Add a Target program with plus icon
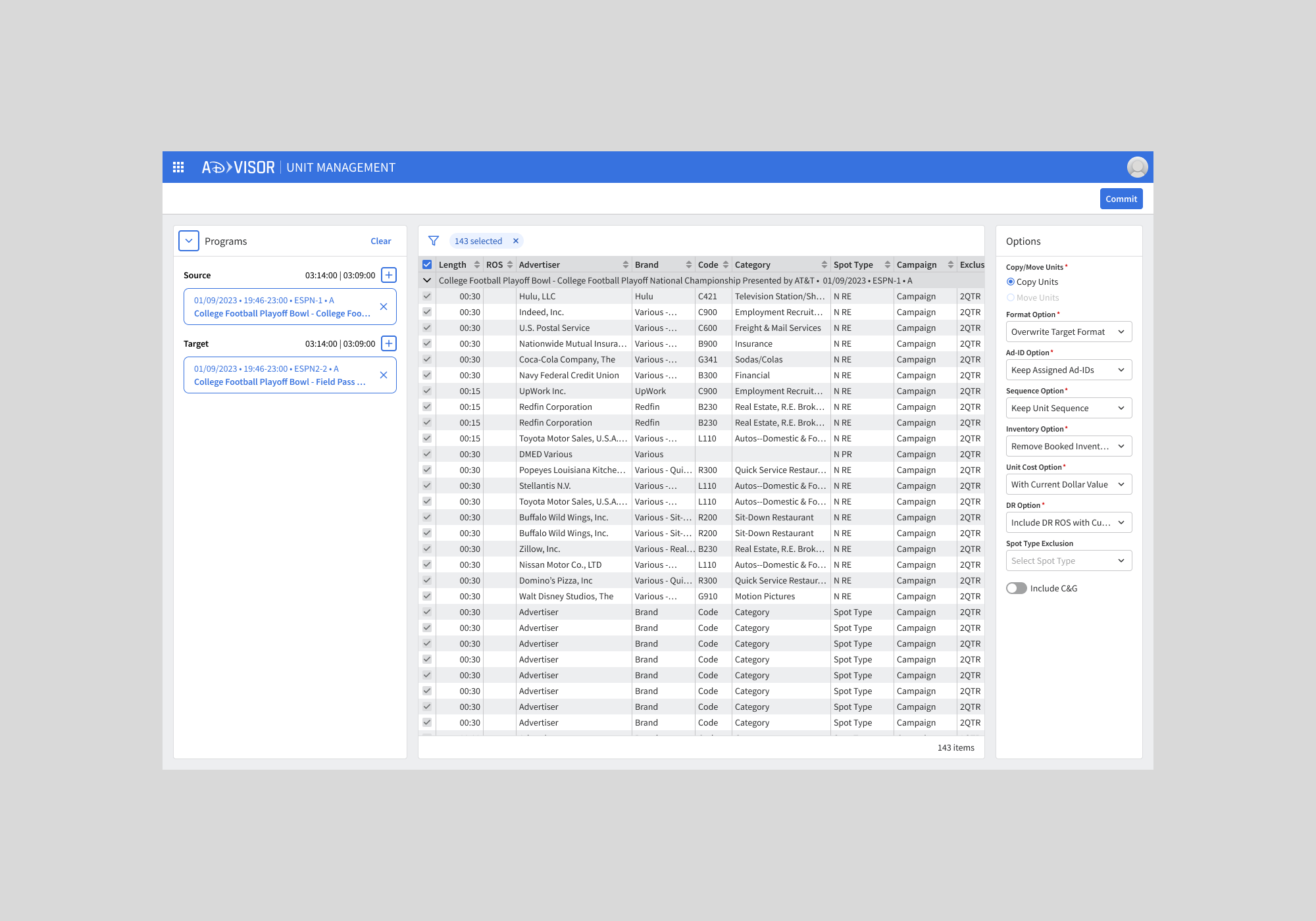Screen dimensions: 1316x921 click(x=389, y=343)
